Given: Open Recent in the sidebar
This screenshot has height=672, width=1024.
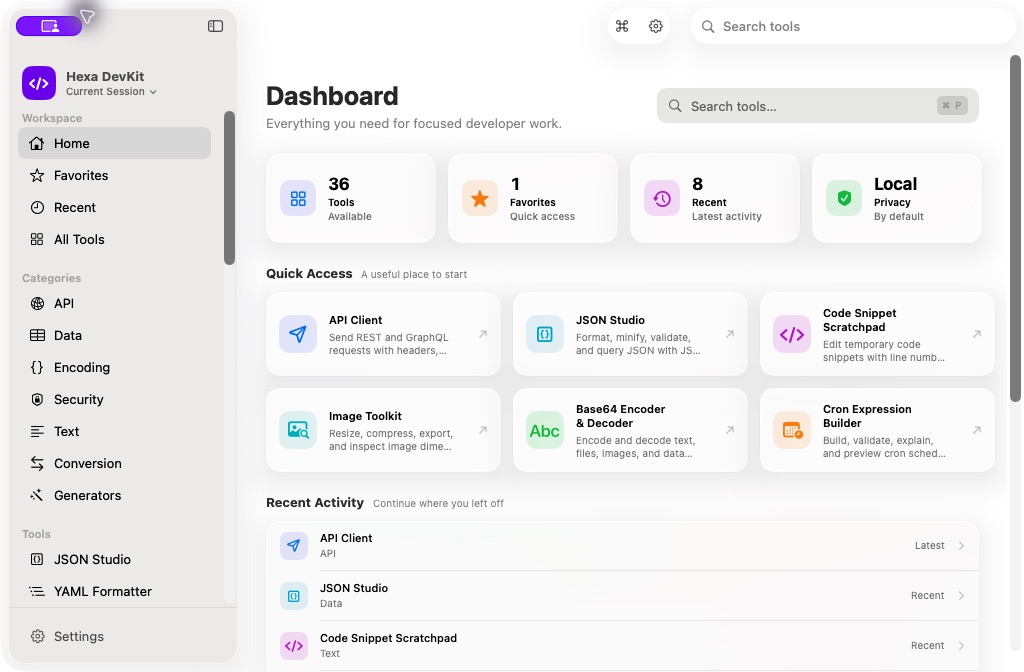Looking at the screenshot, I should [114, 207].
